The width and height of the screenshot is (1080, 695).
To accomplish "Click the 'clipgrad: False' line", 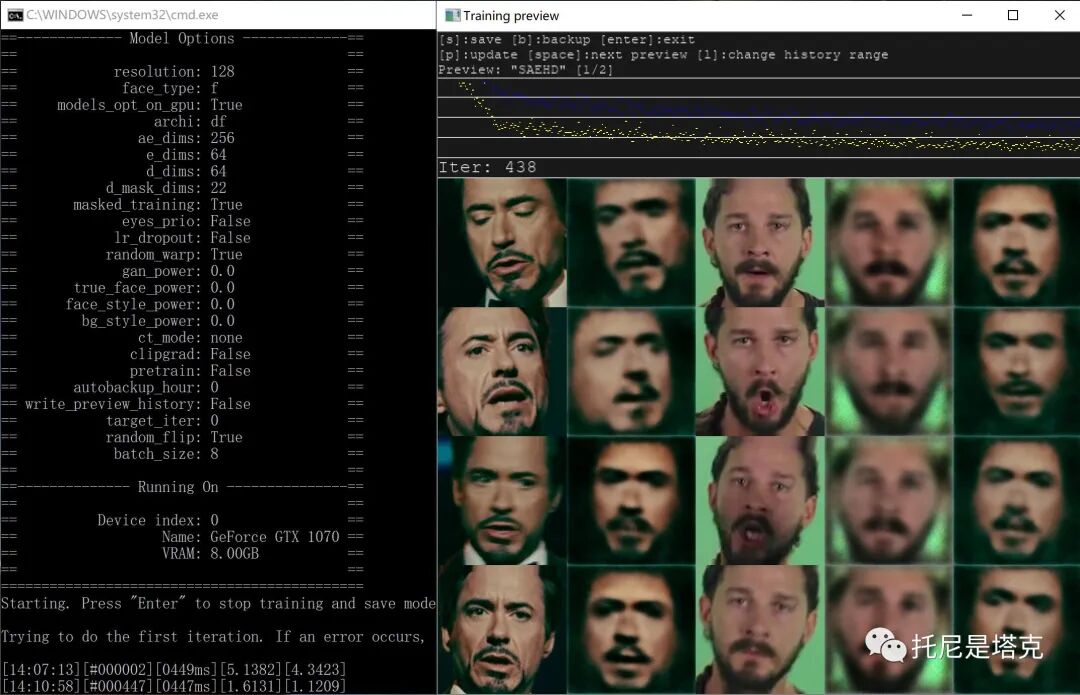I will coord(190,354).
